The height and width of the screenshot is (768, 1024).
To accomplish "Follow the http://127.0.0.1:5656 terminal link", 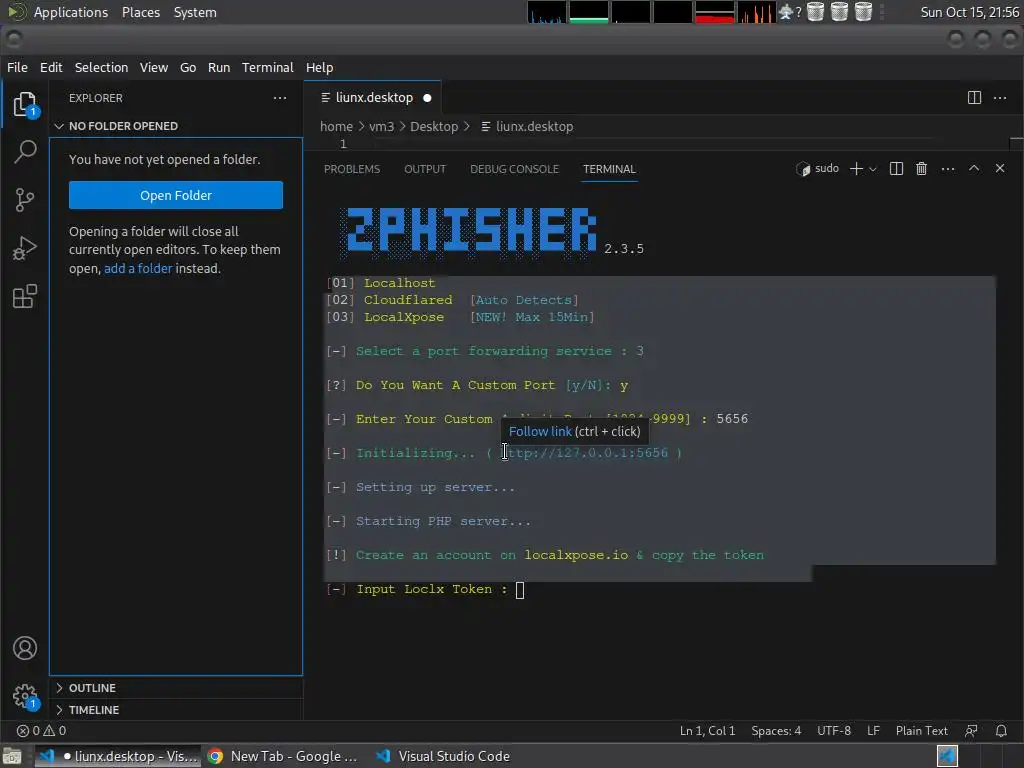I will point(584,453).
